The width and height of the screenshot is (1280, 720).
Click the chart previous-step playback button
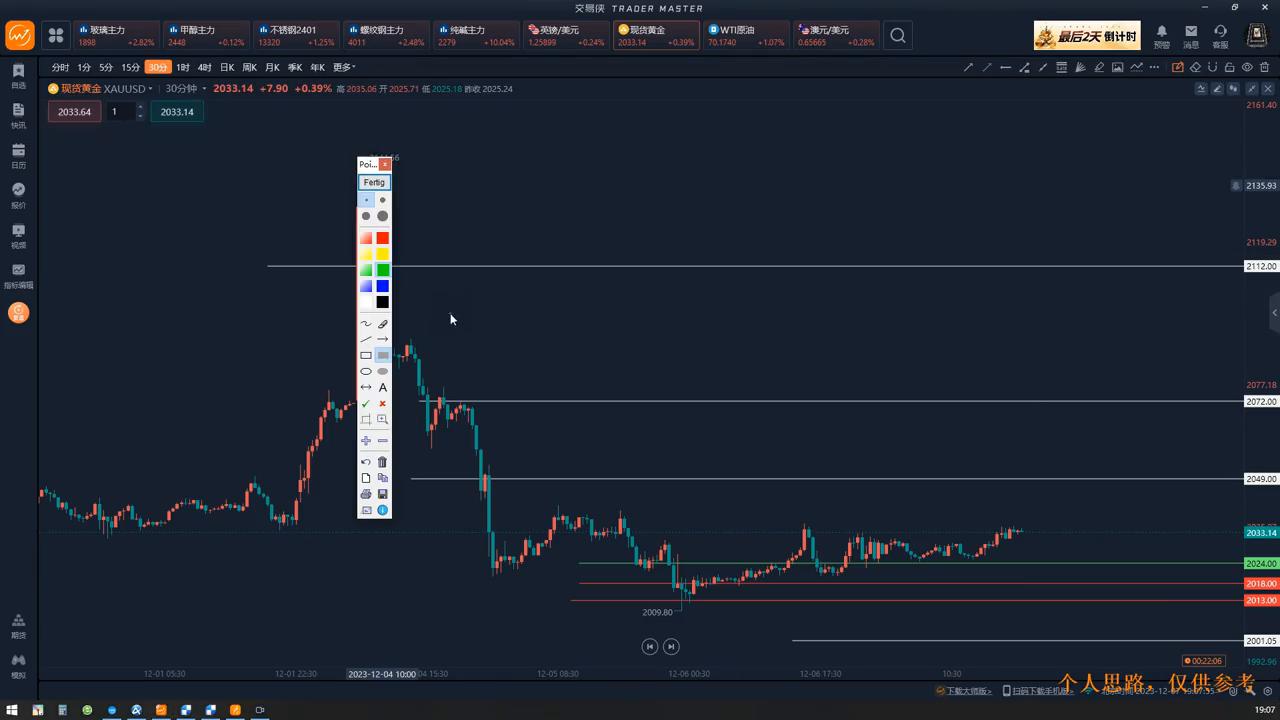coord(650,647)
